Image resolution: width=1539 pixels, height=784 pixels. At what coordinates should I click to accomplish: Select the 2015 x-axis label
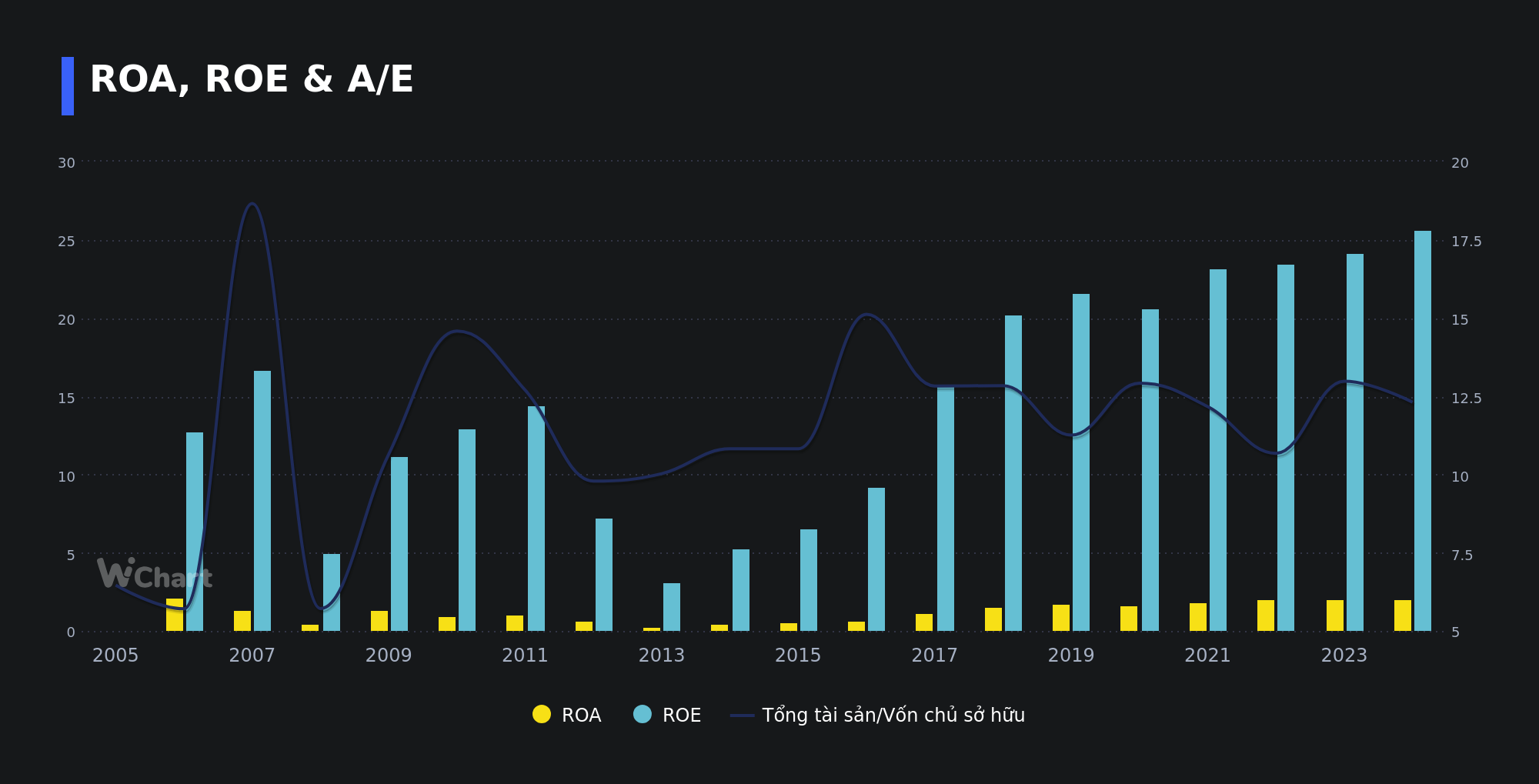(798, 656)
